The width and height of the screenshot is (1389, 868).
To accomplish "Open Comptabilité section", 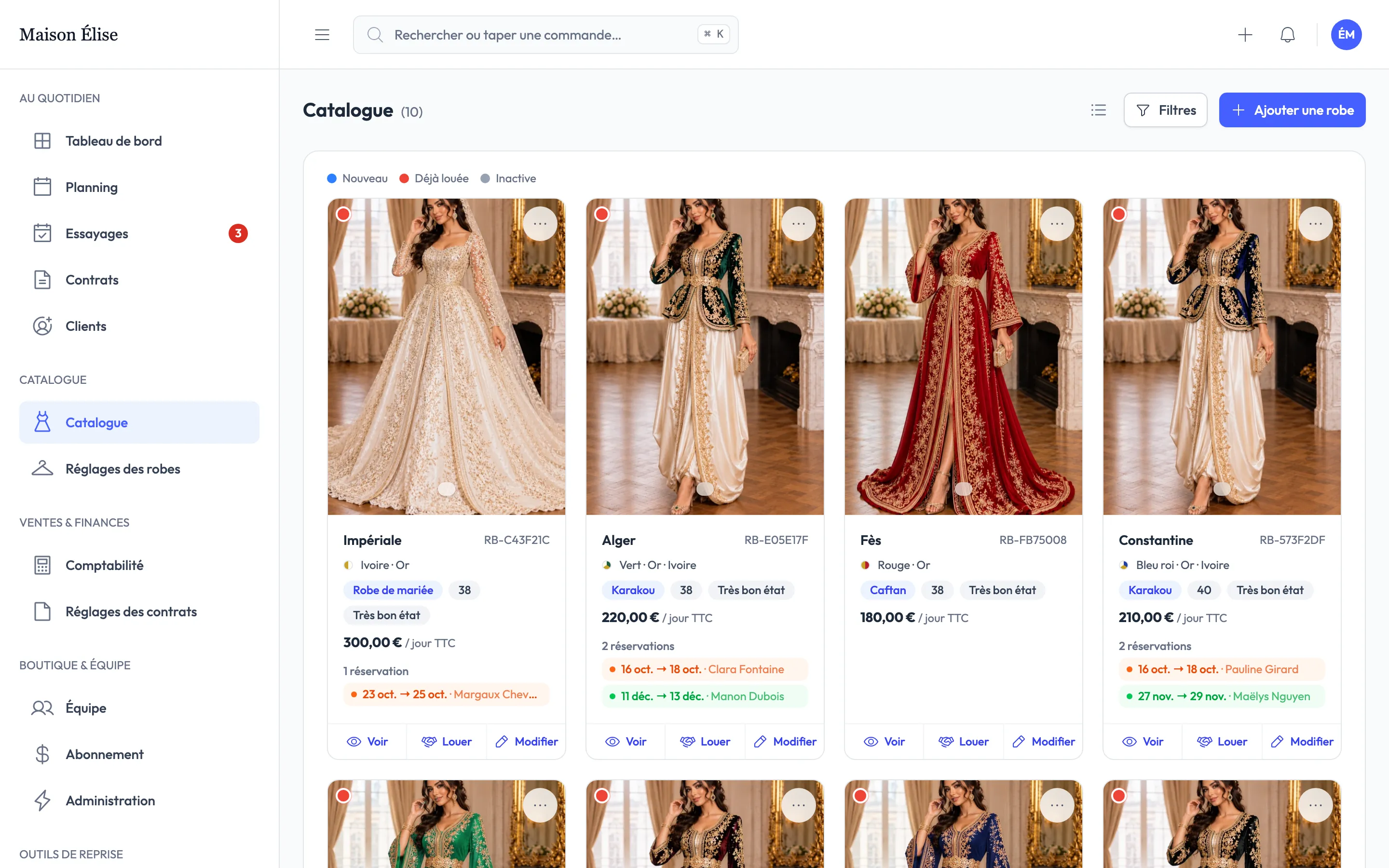I will [139, 566].
